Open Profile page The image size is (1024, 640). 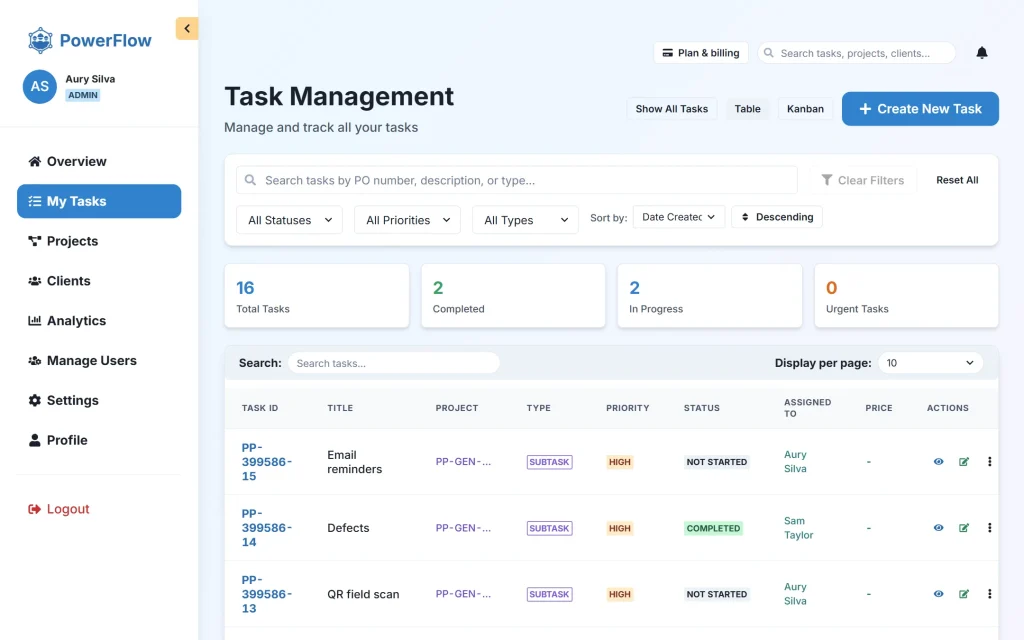point(99,440)
